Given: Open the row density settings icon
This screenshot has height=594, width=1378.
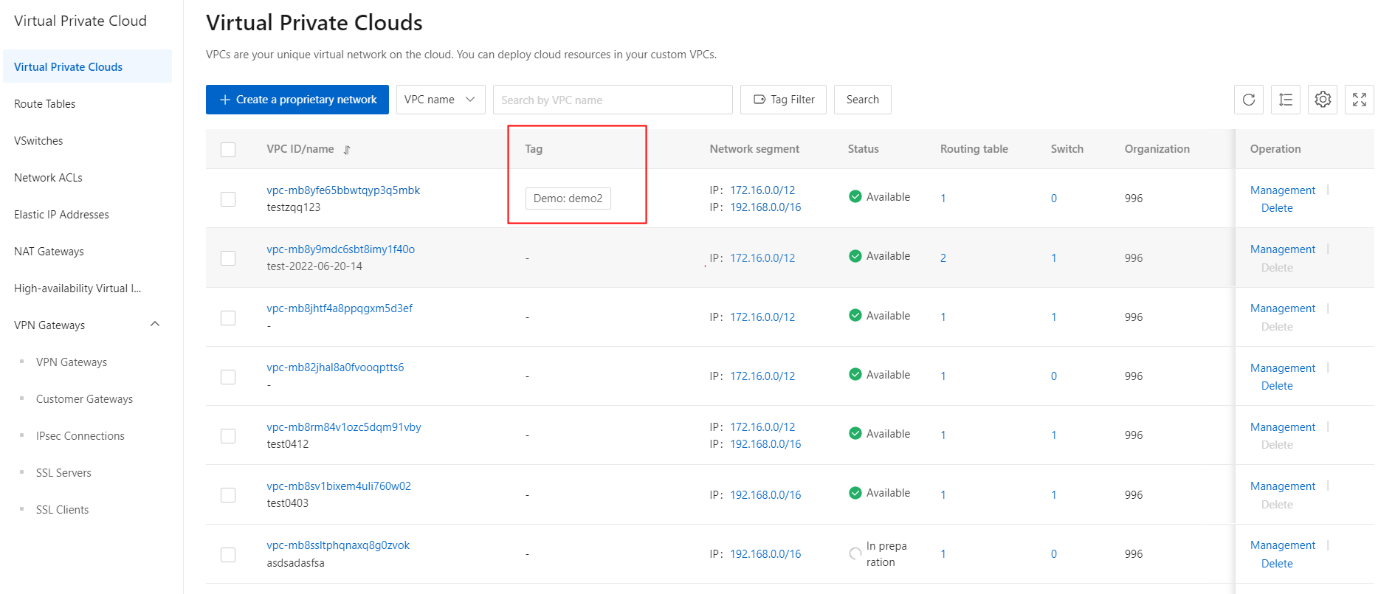Looking at the screenshot, I should 1286,99.
